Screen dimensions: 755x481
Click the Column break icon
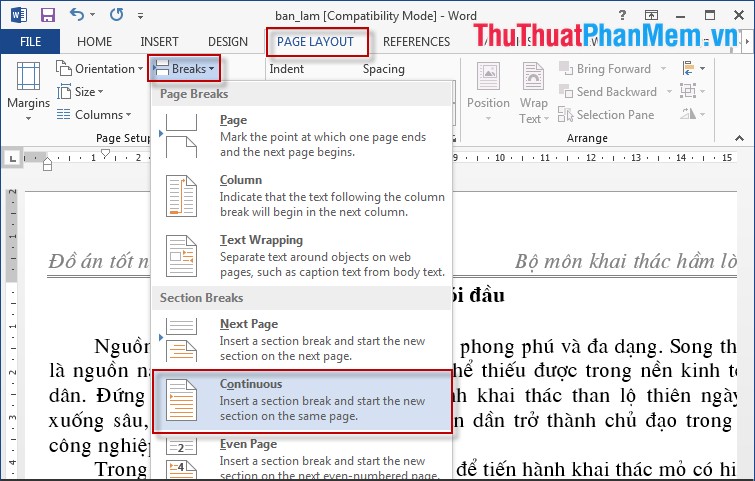pos(181,196)
